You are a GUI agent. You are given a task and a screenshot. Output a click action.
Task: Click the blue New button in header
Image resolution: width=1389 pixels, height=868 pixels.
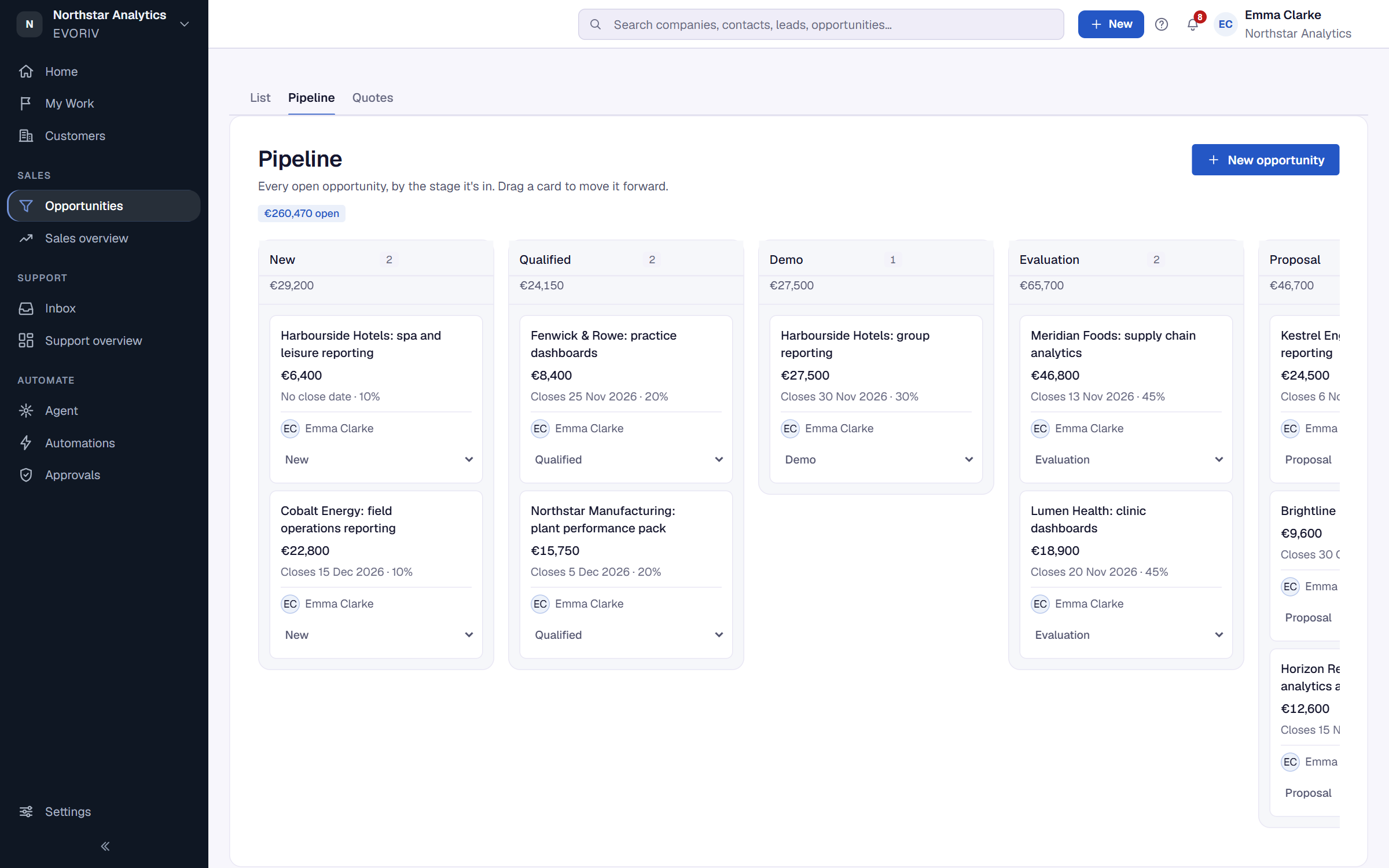coord(1111,24)
